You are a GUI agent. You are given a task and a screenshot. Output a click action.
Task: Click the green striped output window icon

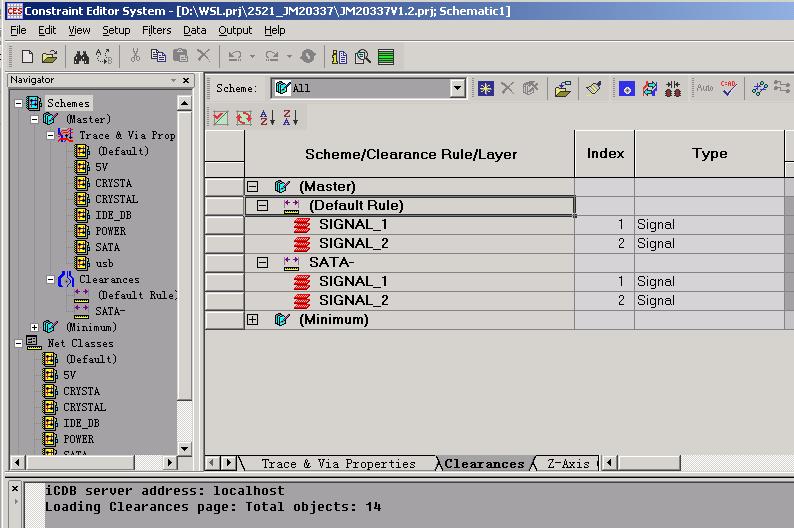tap(386, 57)
